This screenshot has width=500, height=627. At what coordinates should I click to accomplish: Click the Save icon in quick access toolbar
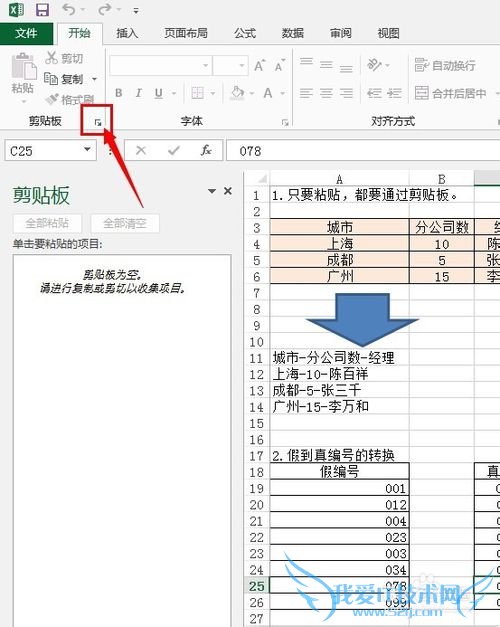click(42, 10)
